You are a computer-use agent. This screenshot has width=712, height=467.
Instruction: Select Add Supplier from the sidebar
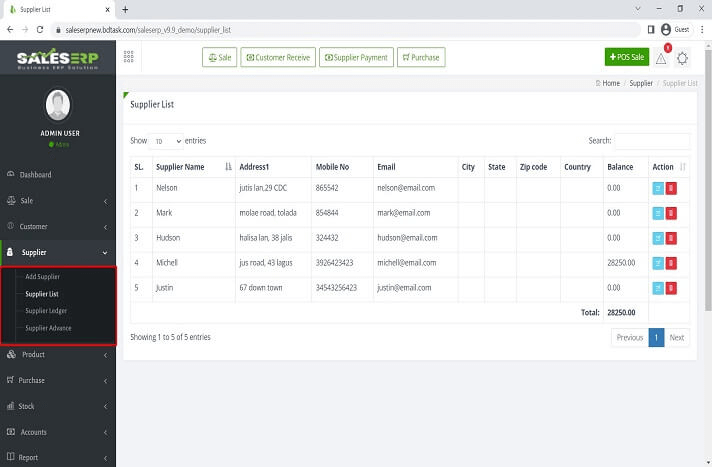point(43,276)
